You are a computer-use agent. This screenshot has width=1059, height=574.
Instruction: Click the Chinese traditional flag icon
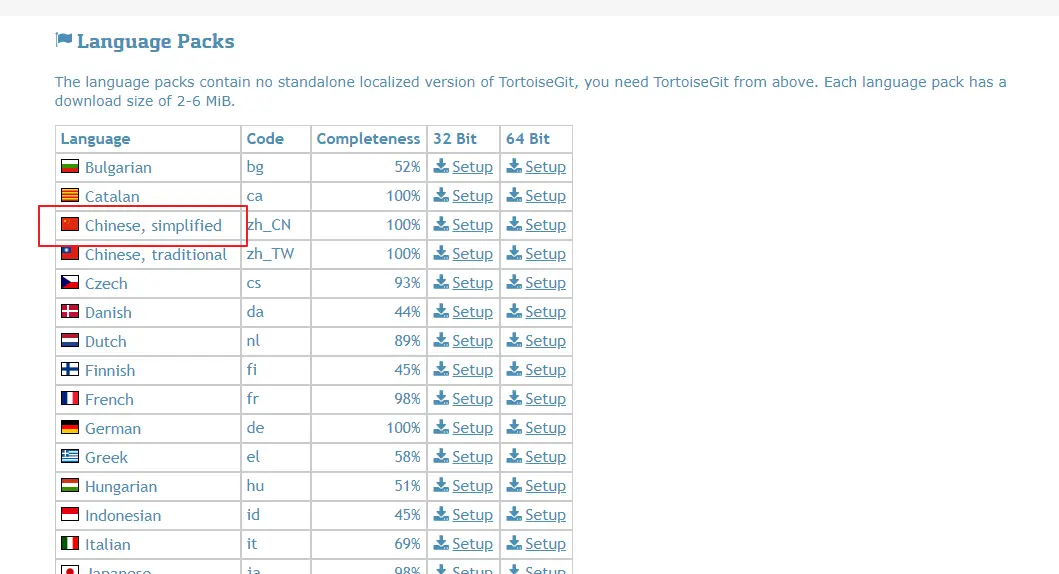[70, 253]
